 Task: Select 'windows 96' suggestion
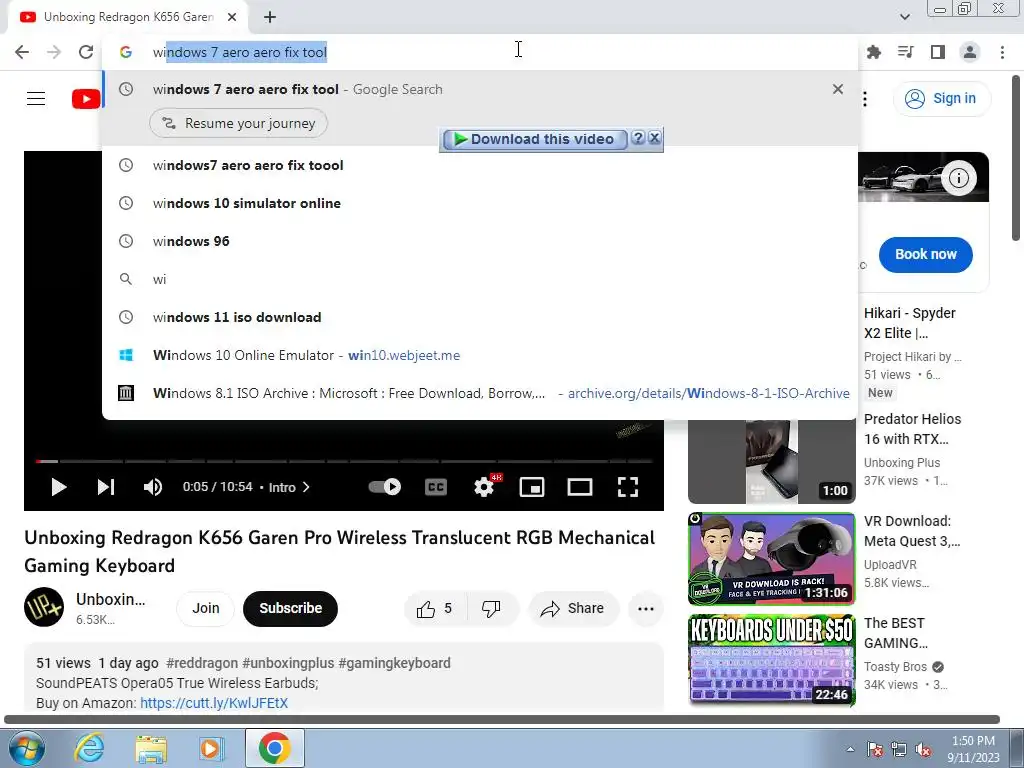pyautogui.click(x=480, y=241)
